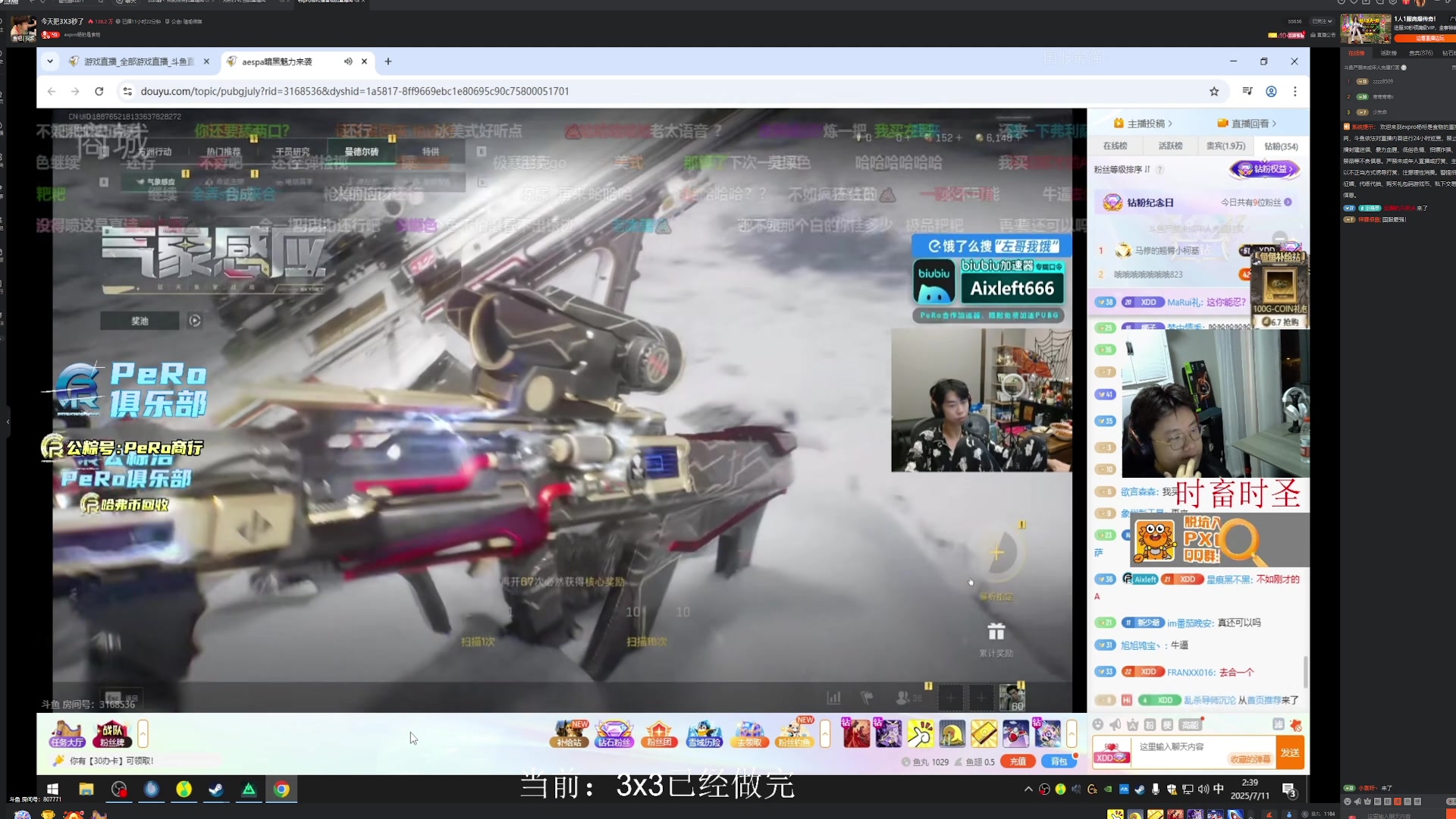Expand 今日共有9位粉丝 arrow

coord(1288,202)
